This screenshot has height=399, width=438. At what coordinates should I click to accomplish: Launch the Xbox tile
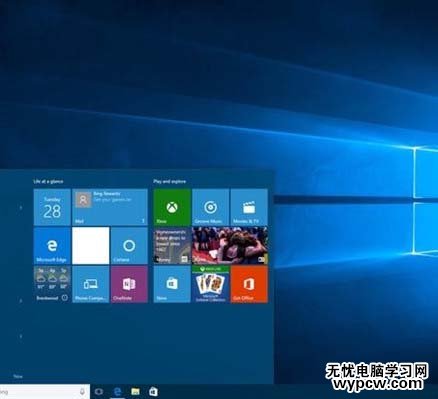[172, 207]
